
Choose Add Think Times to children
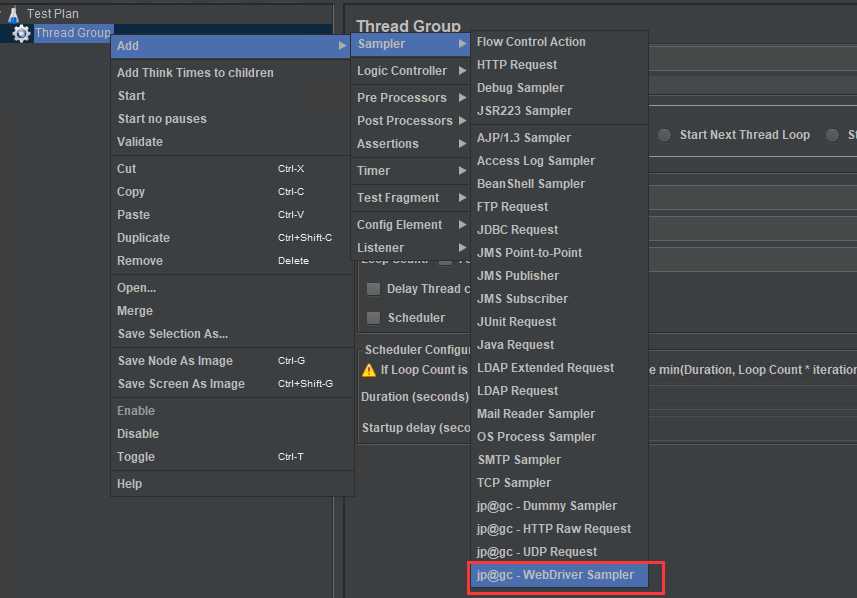231,73
